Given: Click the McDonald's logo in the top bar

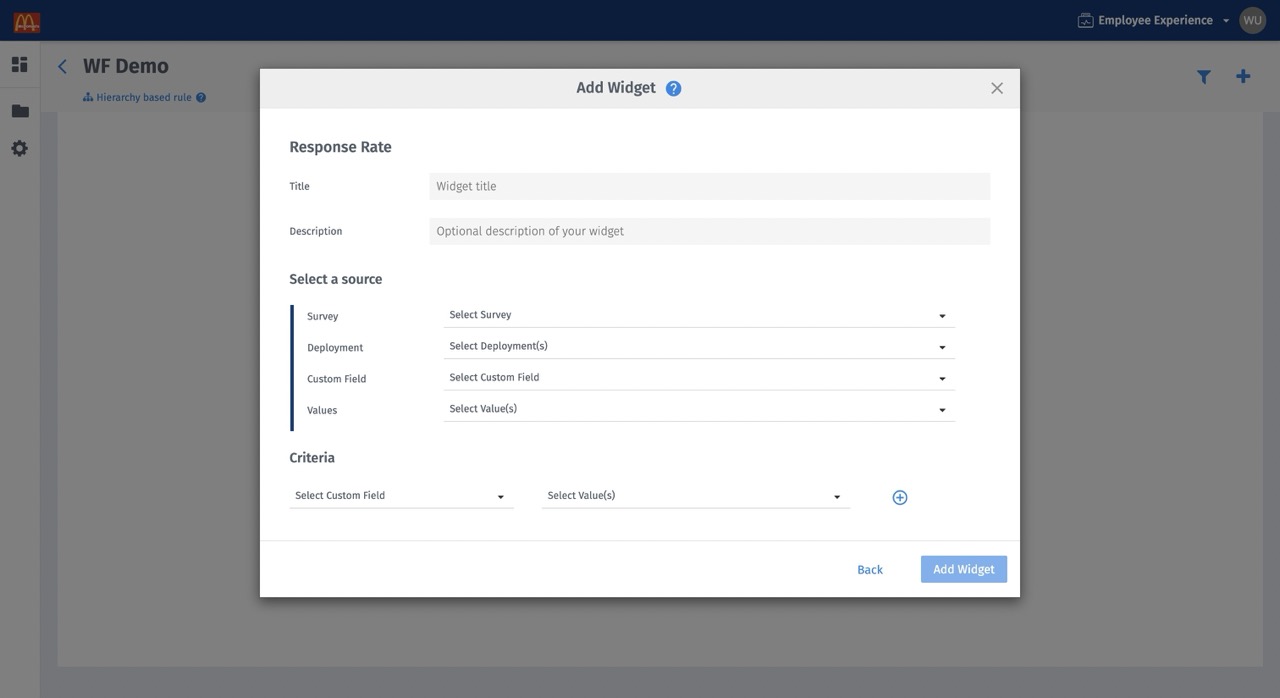Looking at the screenshot, I should tap(25, 20).
